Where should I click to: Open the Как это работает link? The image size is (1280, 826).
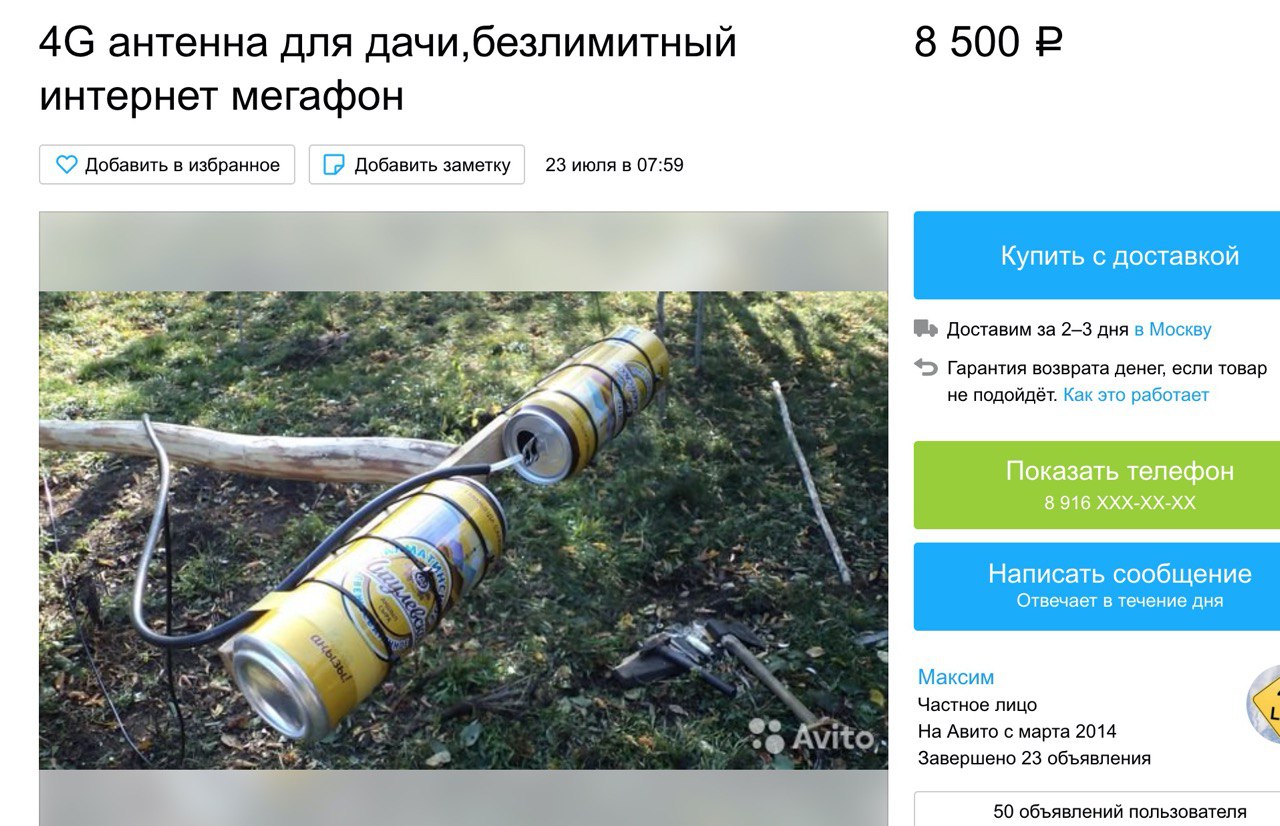(1136, 395)
